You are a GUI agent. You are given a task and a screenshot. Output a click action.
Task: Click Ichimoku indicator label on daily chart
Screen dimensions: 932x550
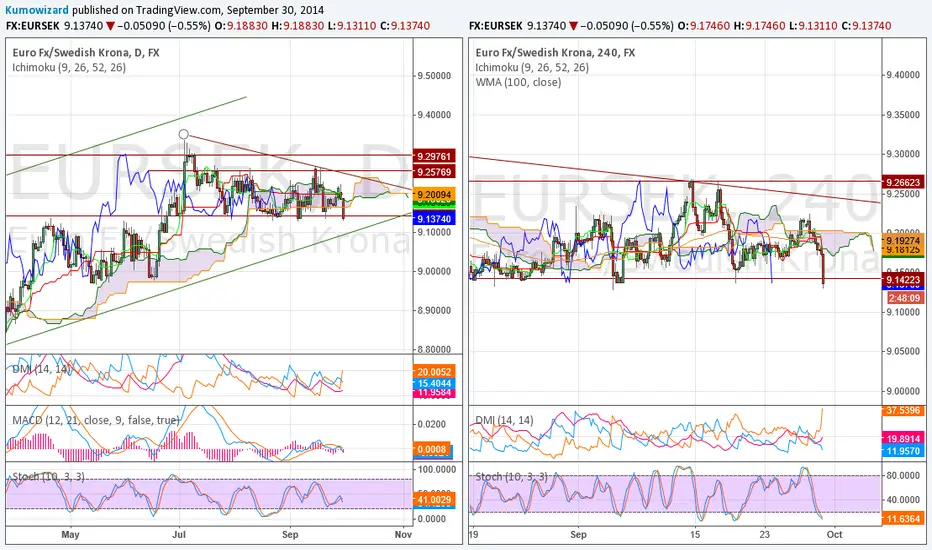click(x=69, y=67)
